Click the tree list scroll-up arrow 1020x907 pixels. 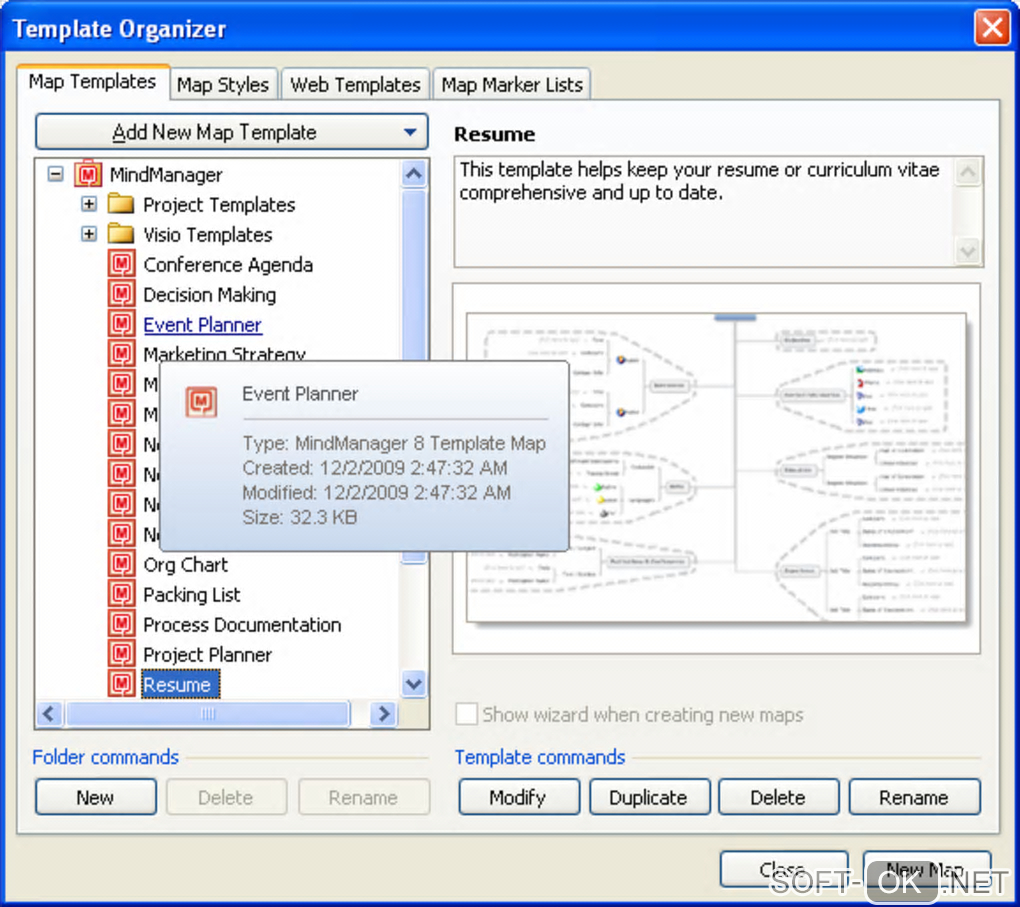[414, 173]
